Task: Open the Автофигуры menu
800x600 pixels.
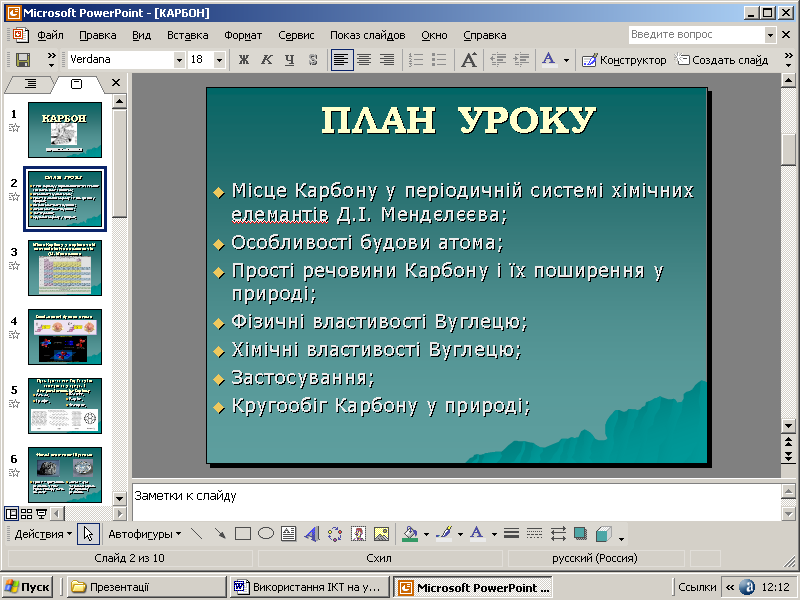Action: coord(144,534)
